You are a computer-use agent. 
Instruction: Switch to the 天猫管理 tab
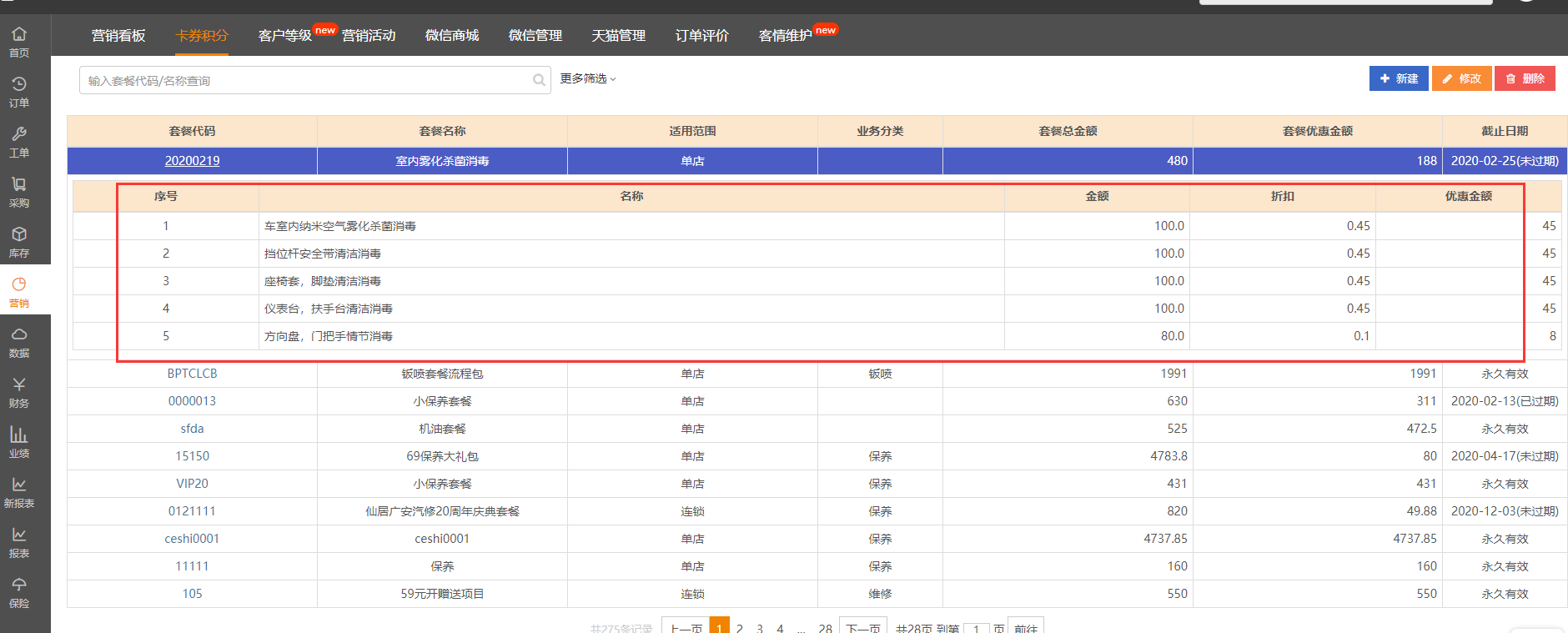click(x=619, y=35)
